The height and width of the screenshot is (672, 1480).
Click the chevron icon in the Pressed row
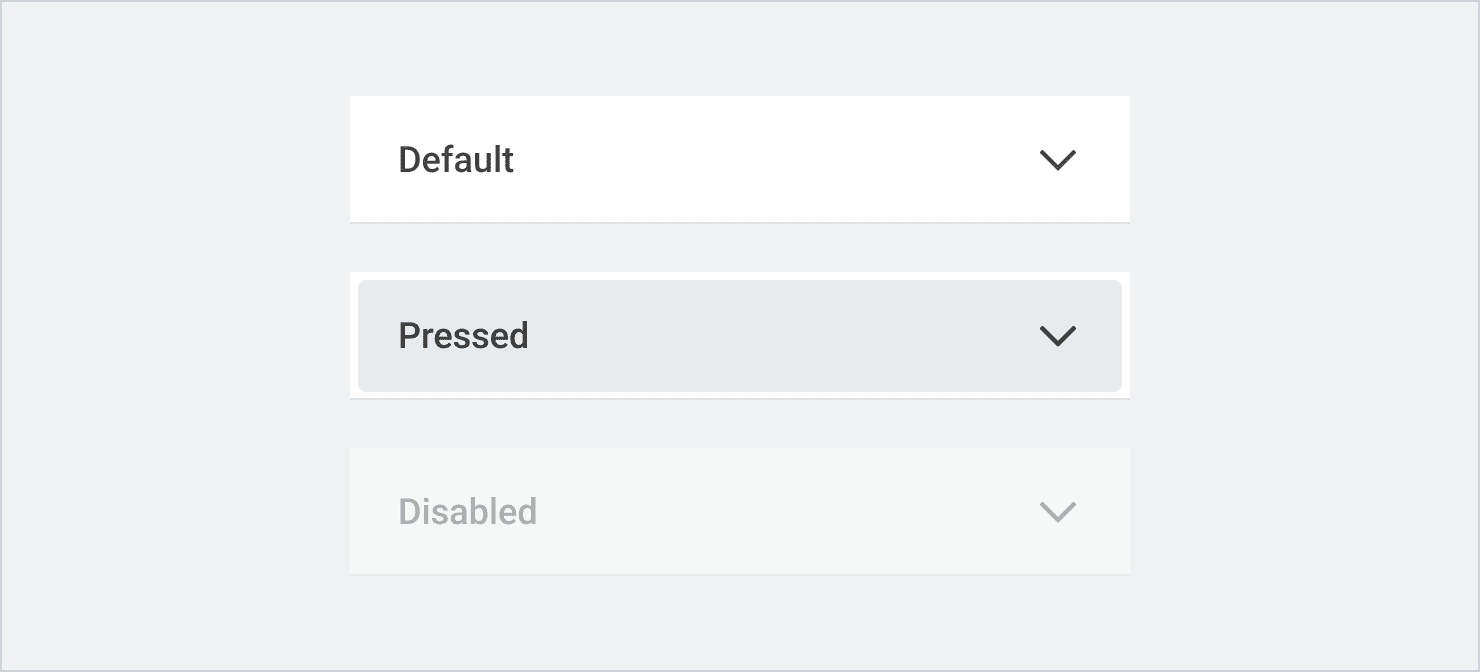1057,336
